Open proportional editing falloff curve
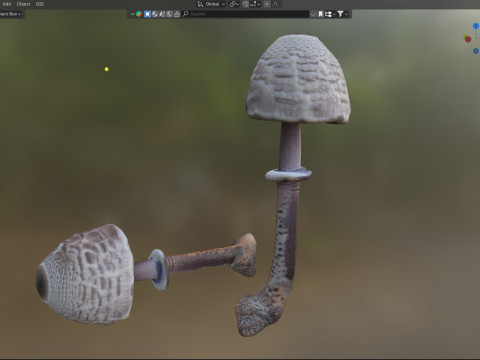This screenshot has width=480, height=360. point(276,4)
